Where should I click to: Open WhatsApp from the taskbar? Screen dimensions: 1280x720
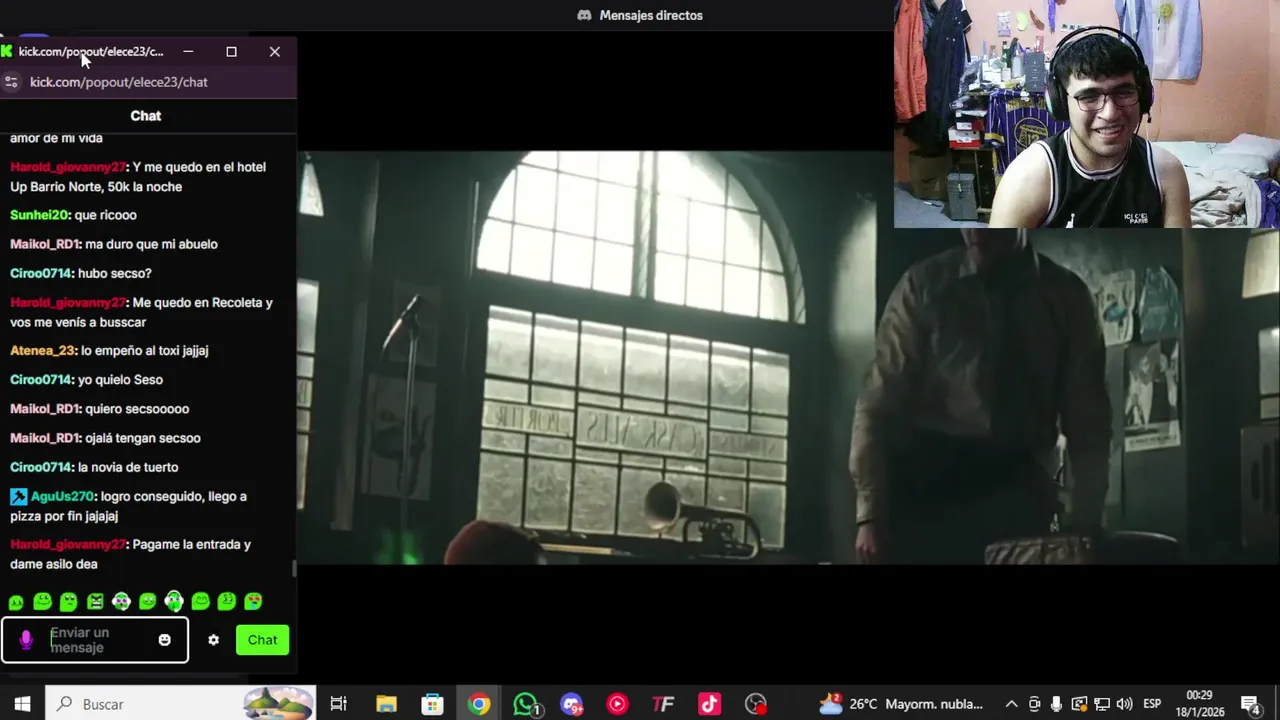526,704
